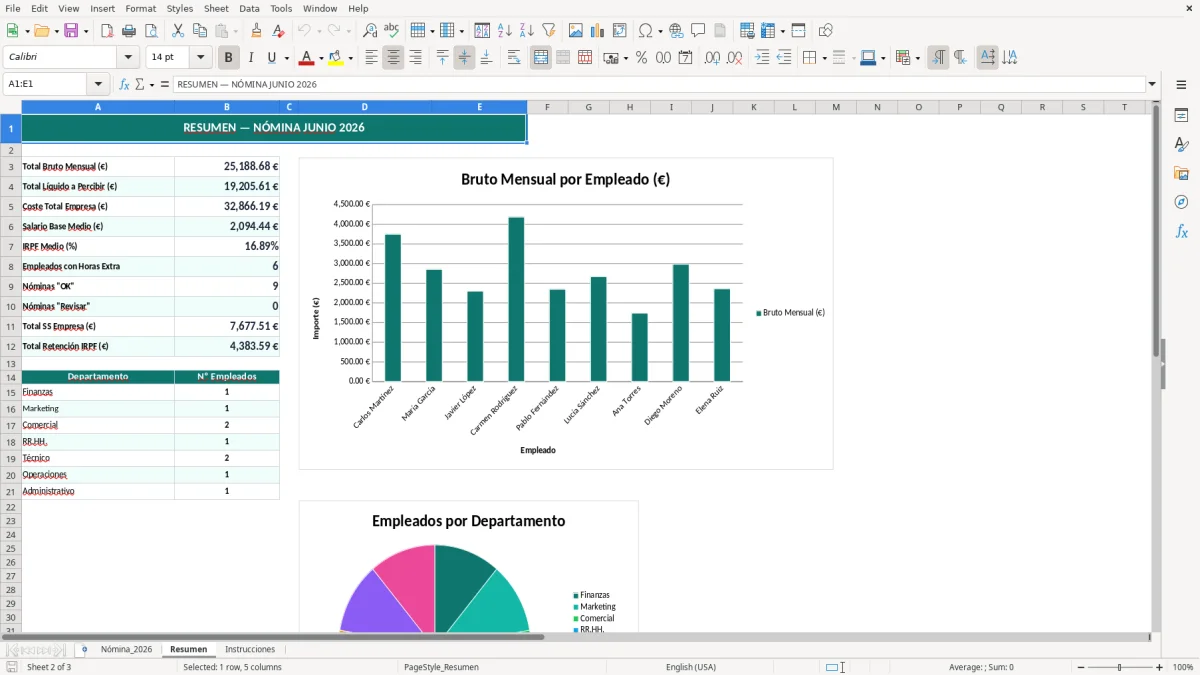Expand the Name Box dropdown

[x=99, y=84]
